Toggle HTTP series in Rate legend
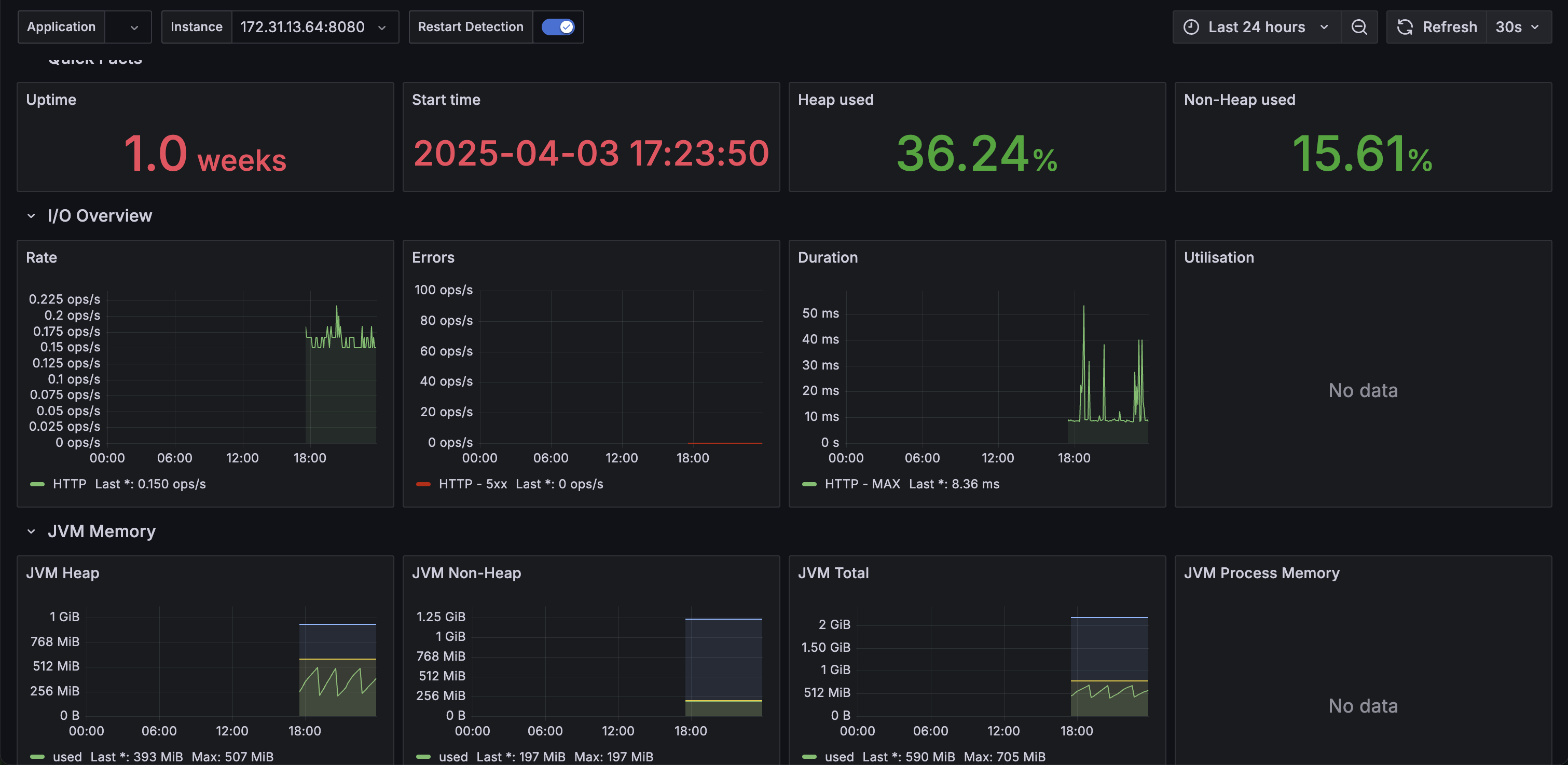This screenshot has height=765, width=1568. click(x=70, y=484)
